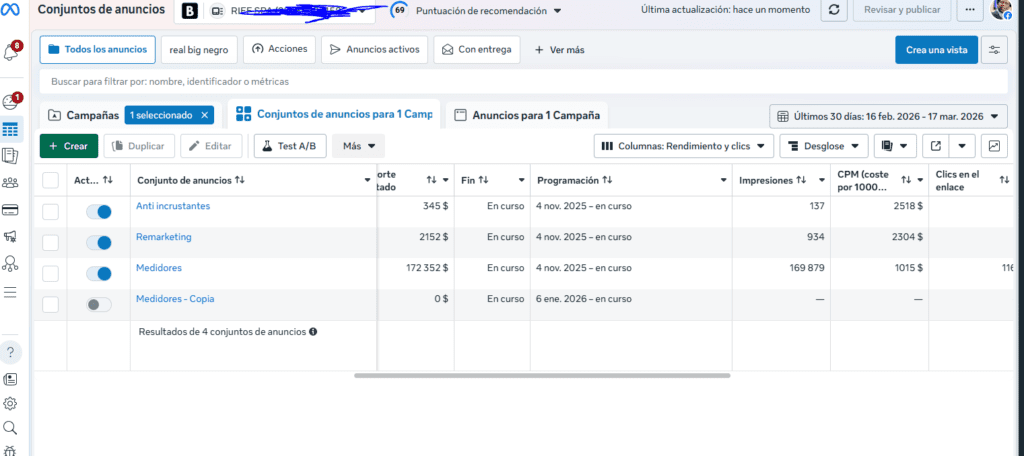Screen dimensions: 1024x456
Task: Open the billing credit card icon in sidebar
Action: (x=10, y=210)
